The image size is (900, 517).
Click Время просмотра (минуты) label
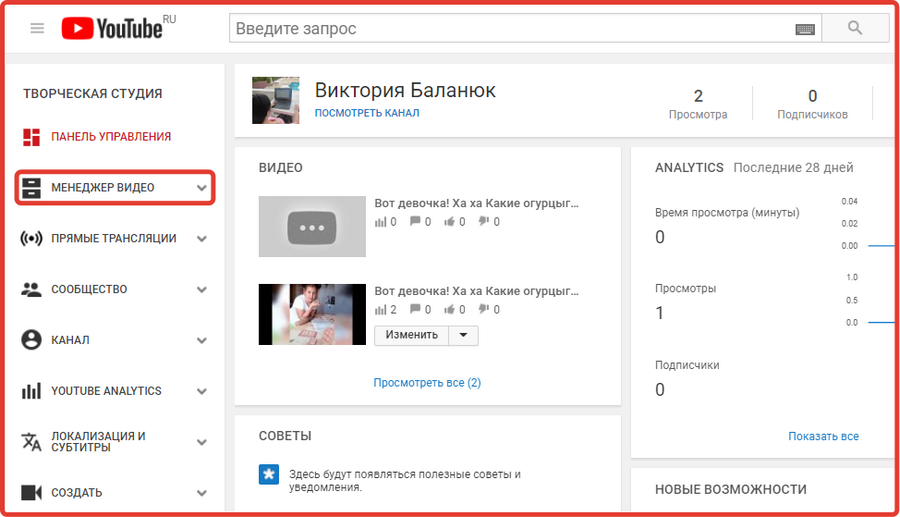click(x=727, y=212)
